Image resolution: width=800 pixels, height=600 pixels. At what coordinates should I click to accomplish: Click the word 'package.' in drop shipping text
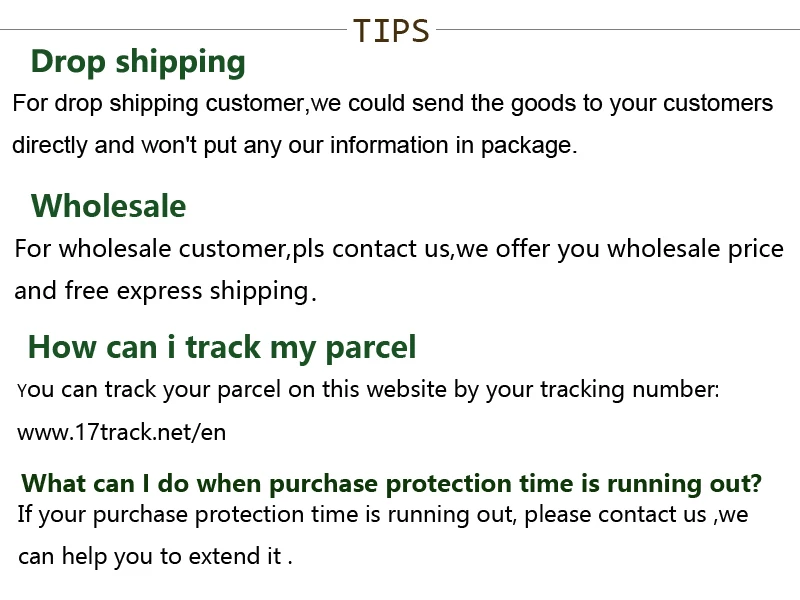coord(529,146)
